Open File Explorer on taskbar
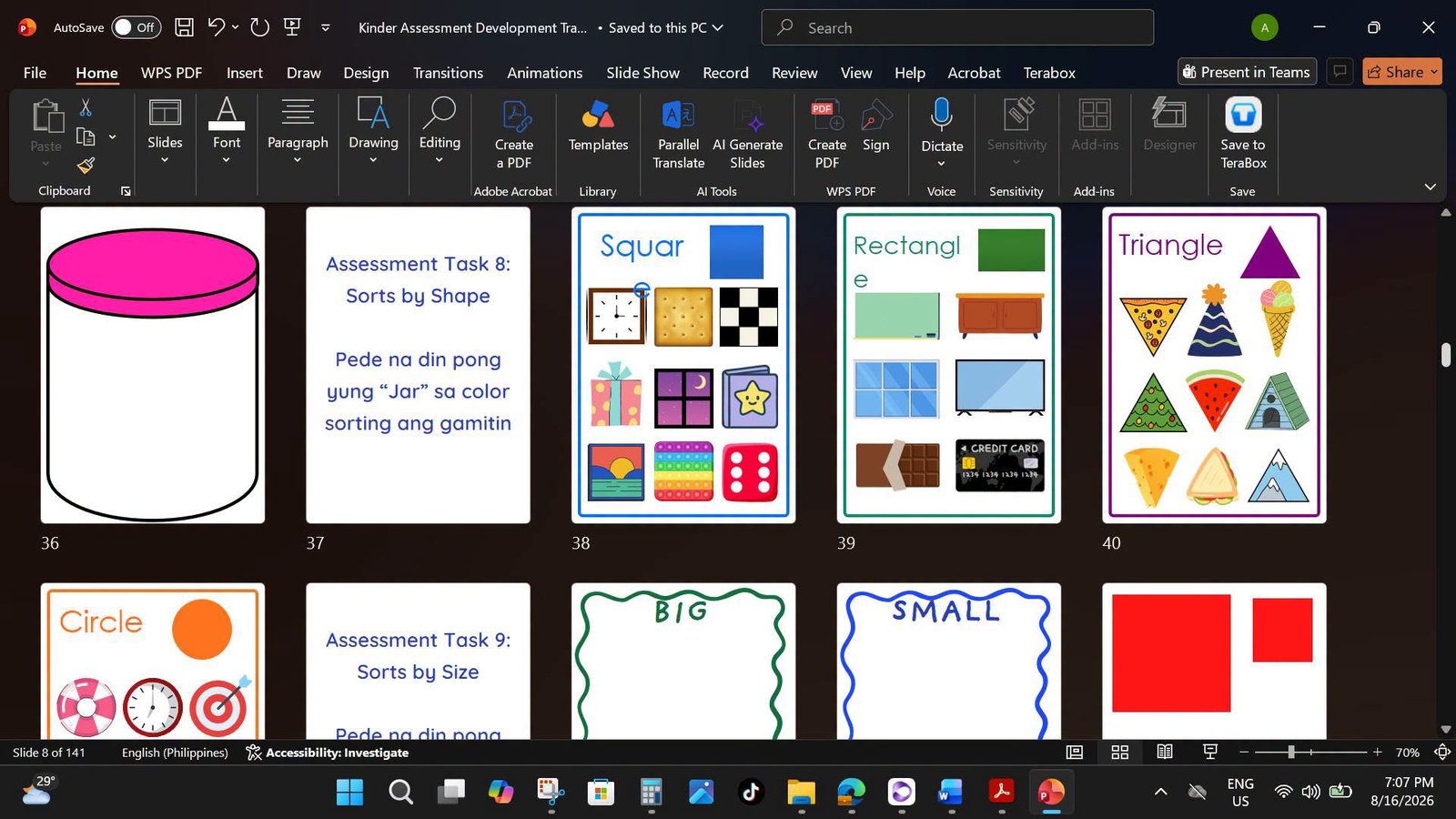 coord(801,793)
